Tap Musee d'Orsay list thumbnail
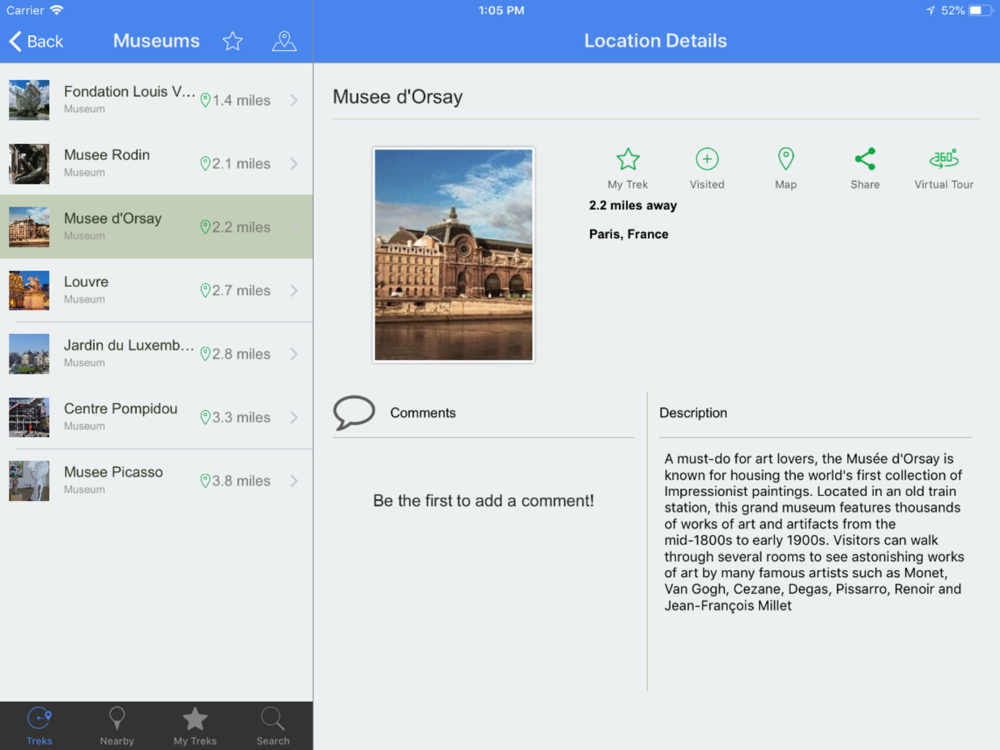The width and height of the screenshot is (1000, 750). click(29, 227)
